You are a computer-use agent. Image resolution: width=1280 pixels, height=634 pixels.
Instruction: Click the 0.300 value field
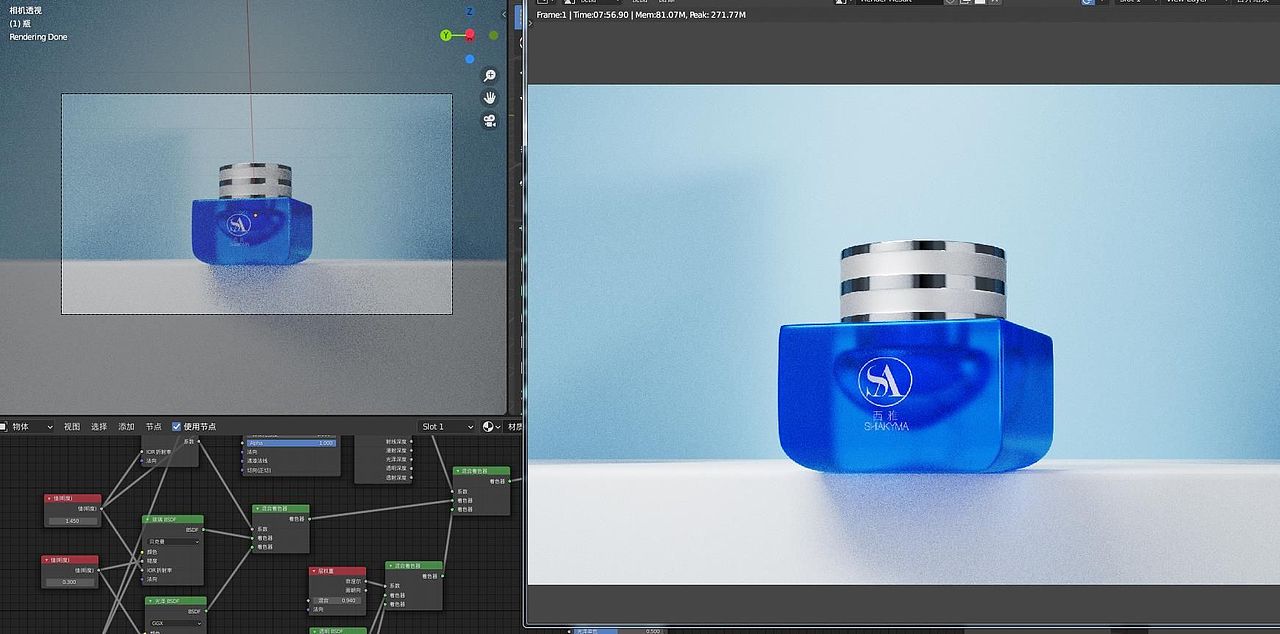(69, 582)
